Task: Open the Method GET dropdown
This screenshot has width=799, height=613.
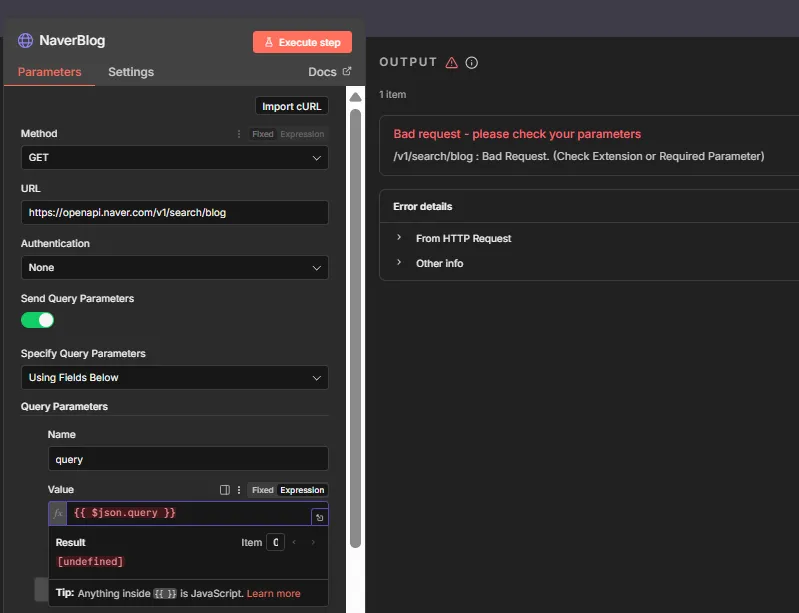Action: 175,158
